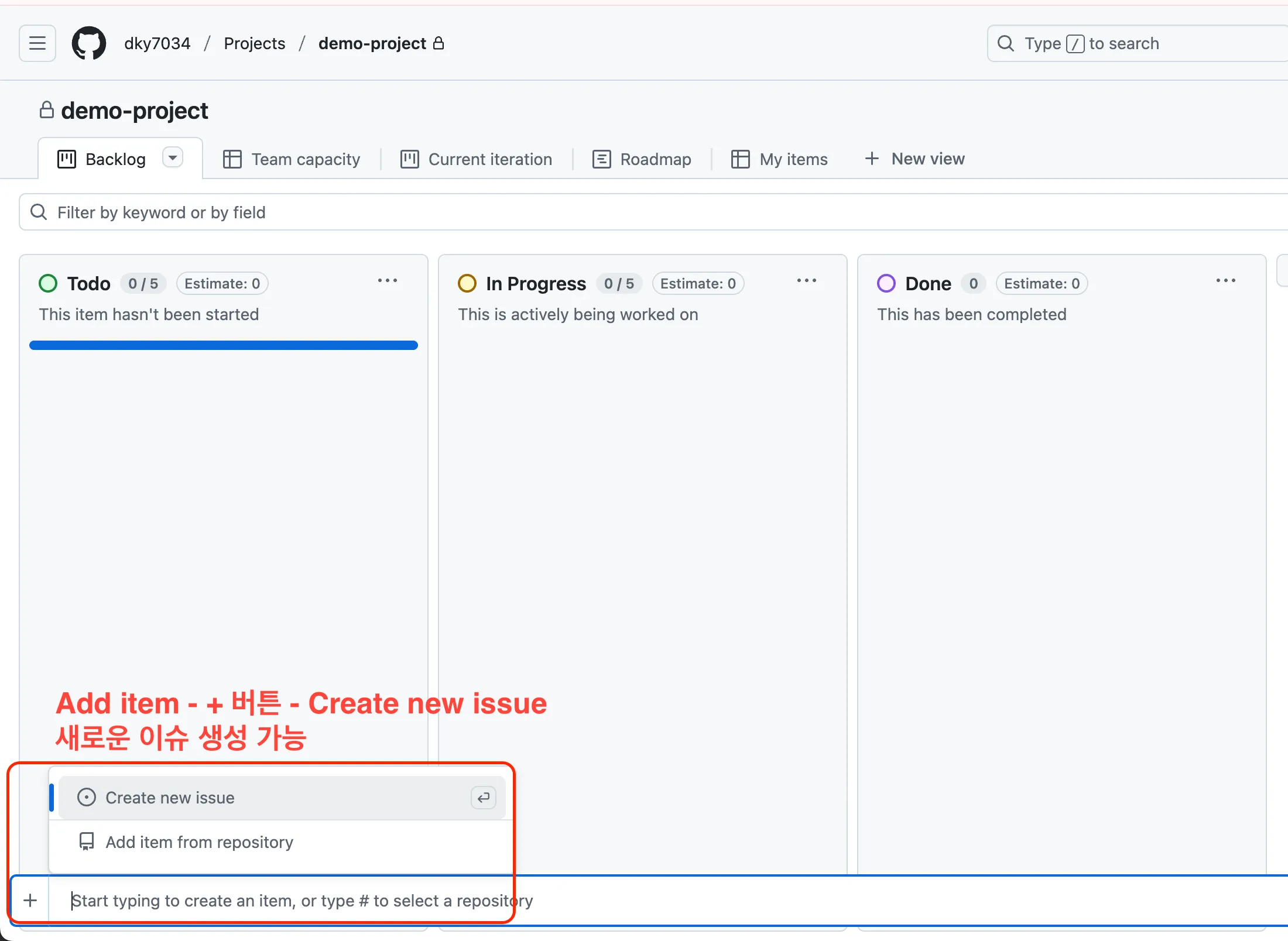
Task: Go to the Projects breadcrumb link
Action: (255, 43)
